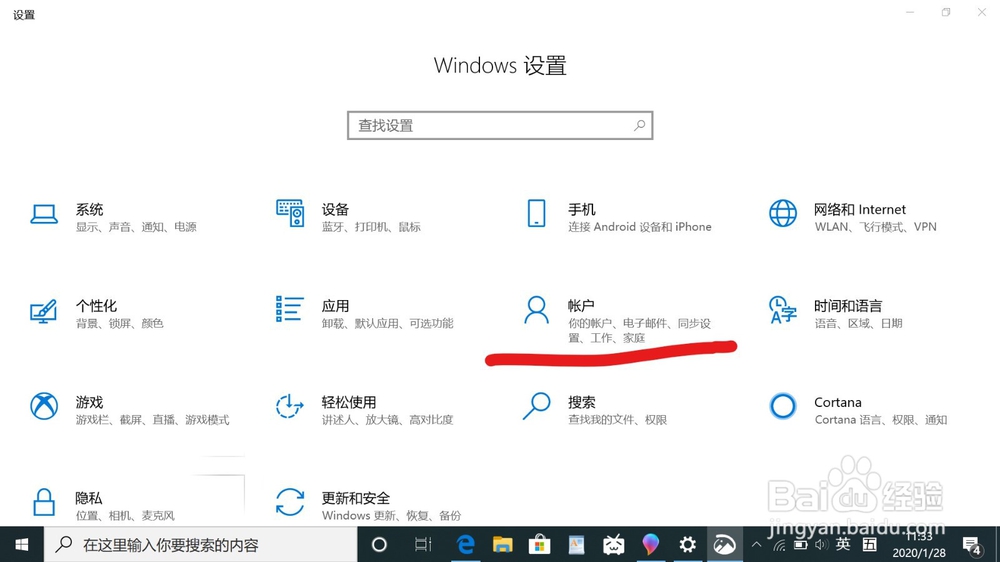This screenshot has height=562, width=1000.
Task: Click the magnifier in 查找设置 box
Action: point(639,126)
